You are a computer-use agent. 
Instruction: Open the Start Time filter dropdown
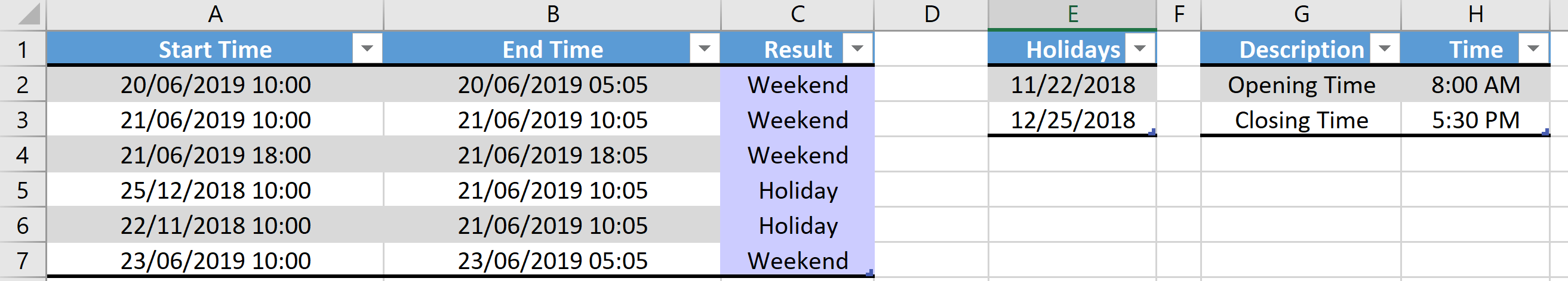click(x=367, y=49)
